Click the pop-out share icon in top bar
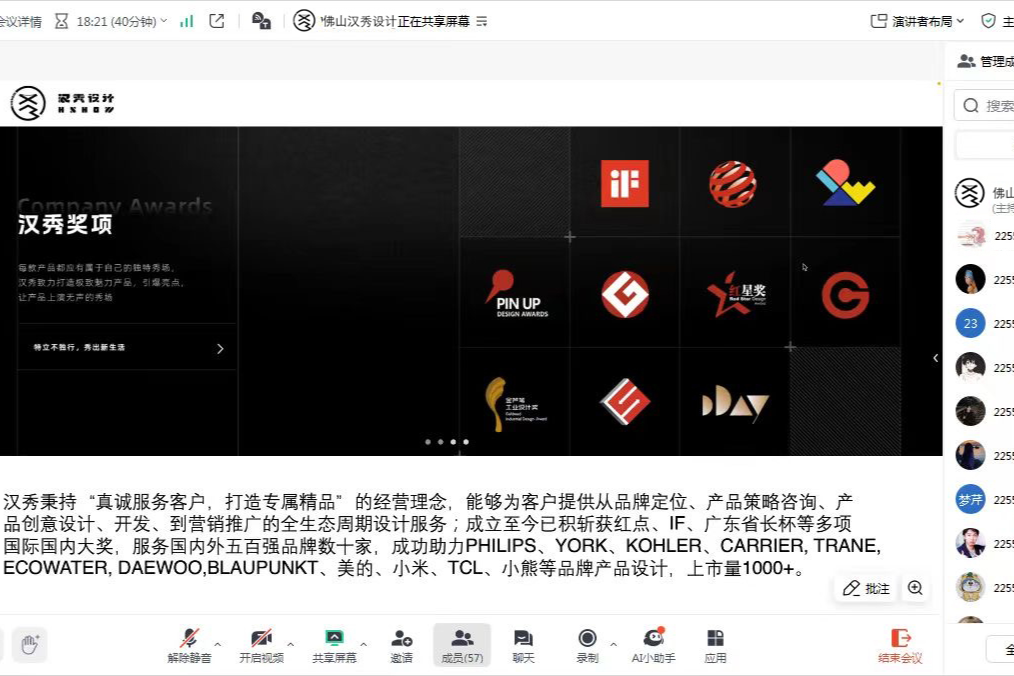Image resolution: width=1014 pixels, height=676 pixels. pos(217,21)
